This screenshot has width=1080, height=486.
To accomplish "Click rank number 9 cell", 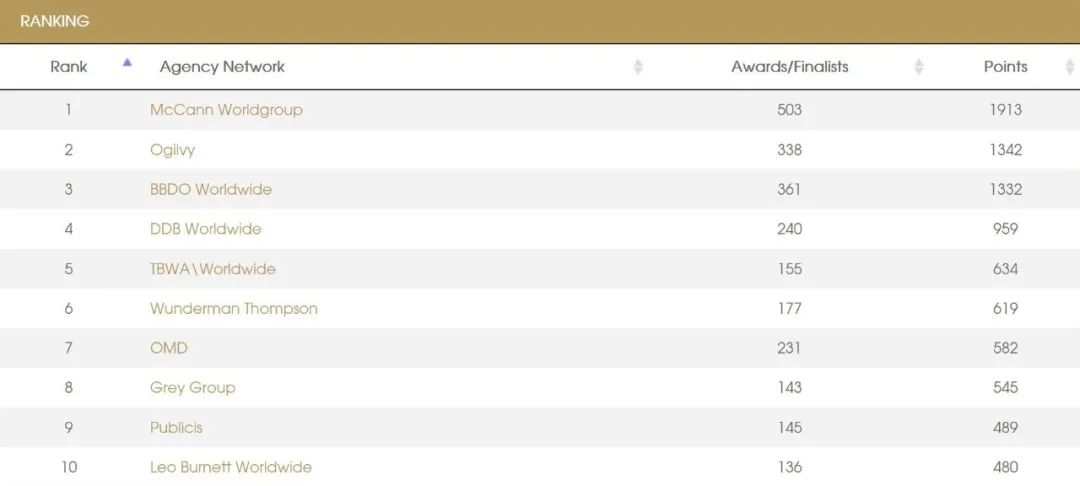I will 69,427.
